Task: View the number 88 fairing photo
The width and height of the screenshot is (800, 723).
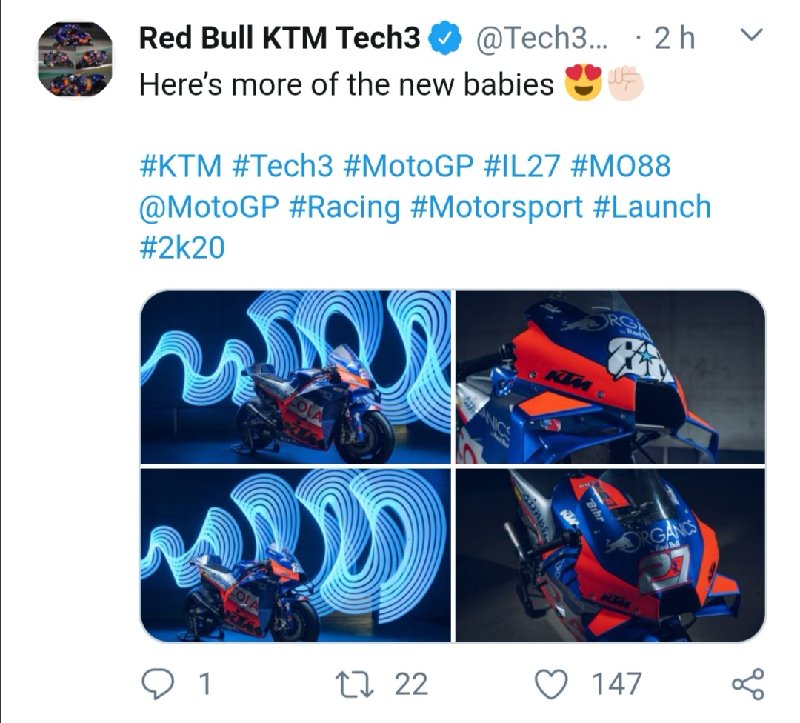Action: click(610, 377)
